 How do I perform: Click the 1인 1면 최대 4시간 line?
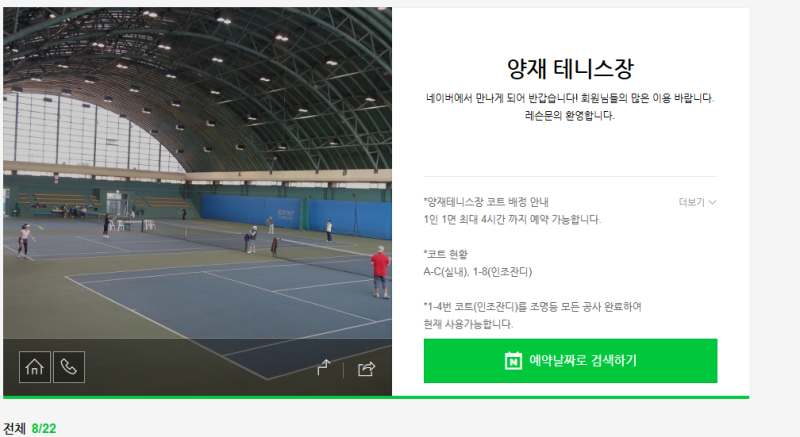(512, 220)
